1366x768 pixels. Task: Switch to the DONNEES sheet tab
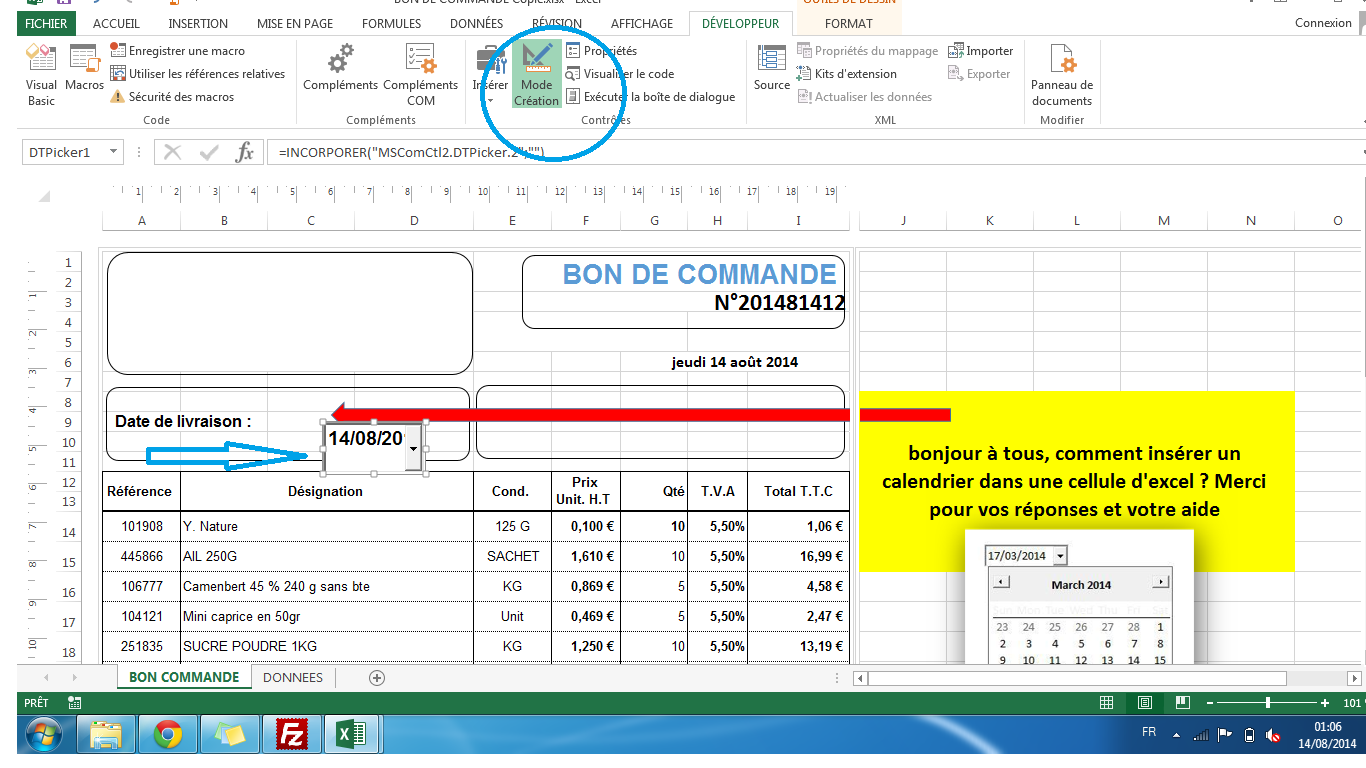pyautogui.click(x=293, y=677)
